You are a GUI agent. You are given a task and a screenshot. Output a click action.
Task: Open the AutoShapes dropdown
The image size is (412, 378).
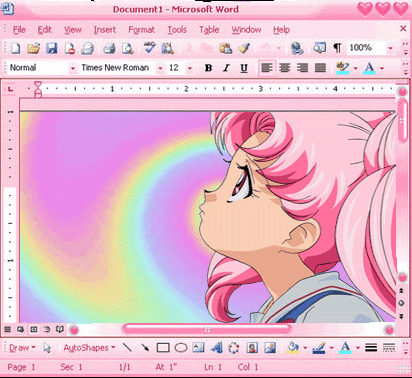click(89, 348)
